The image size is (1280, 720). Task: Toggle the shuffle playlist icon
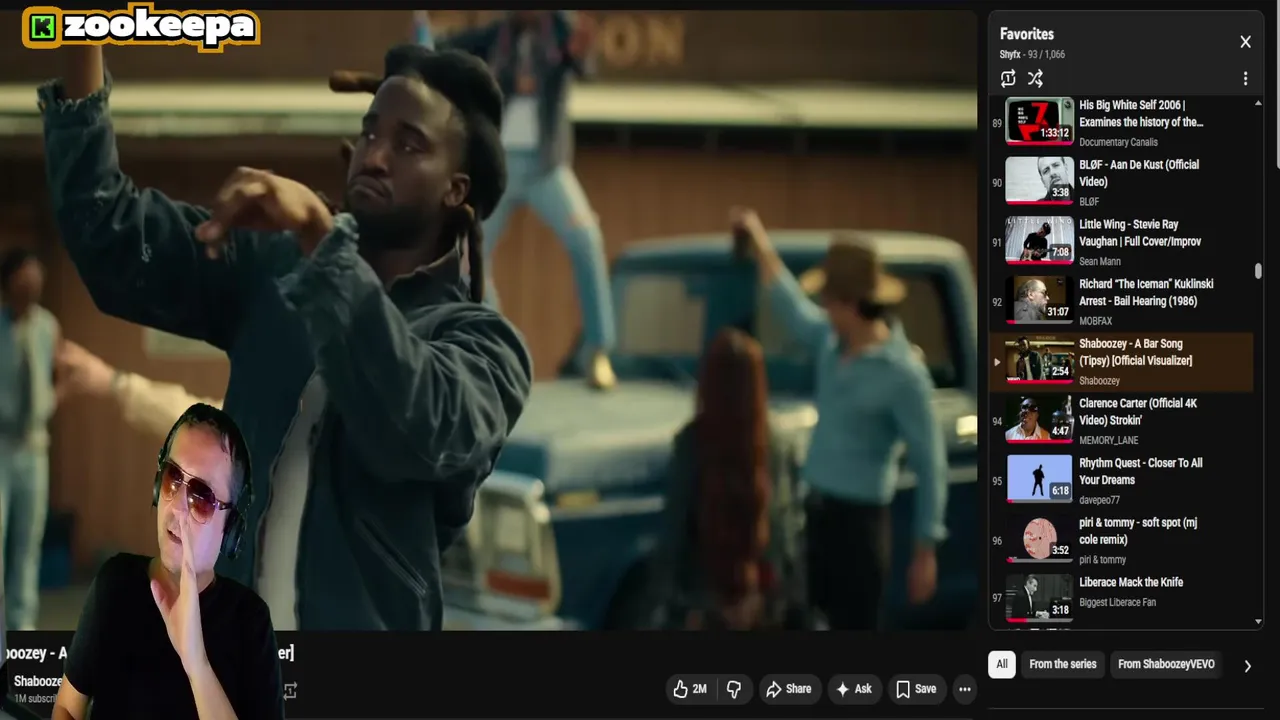pos(1035,78)
